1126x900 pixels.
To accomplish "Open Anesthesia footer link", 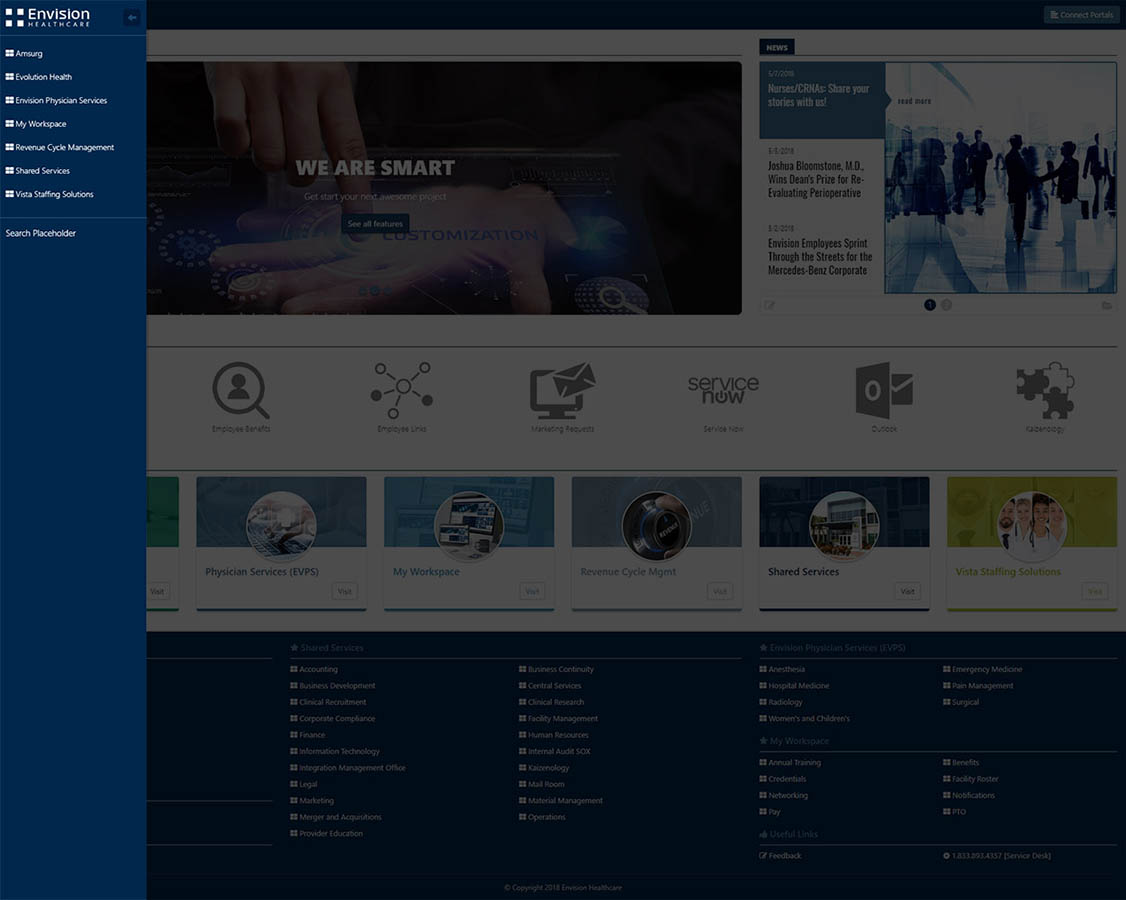I will (782, 669).
